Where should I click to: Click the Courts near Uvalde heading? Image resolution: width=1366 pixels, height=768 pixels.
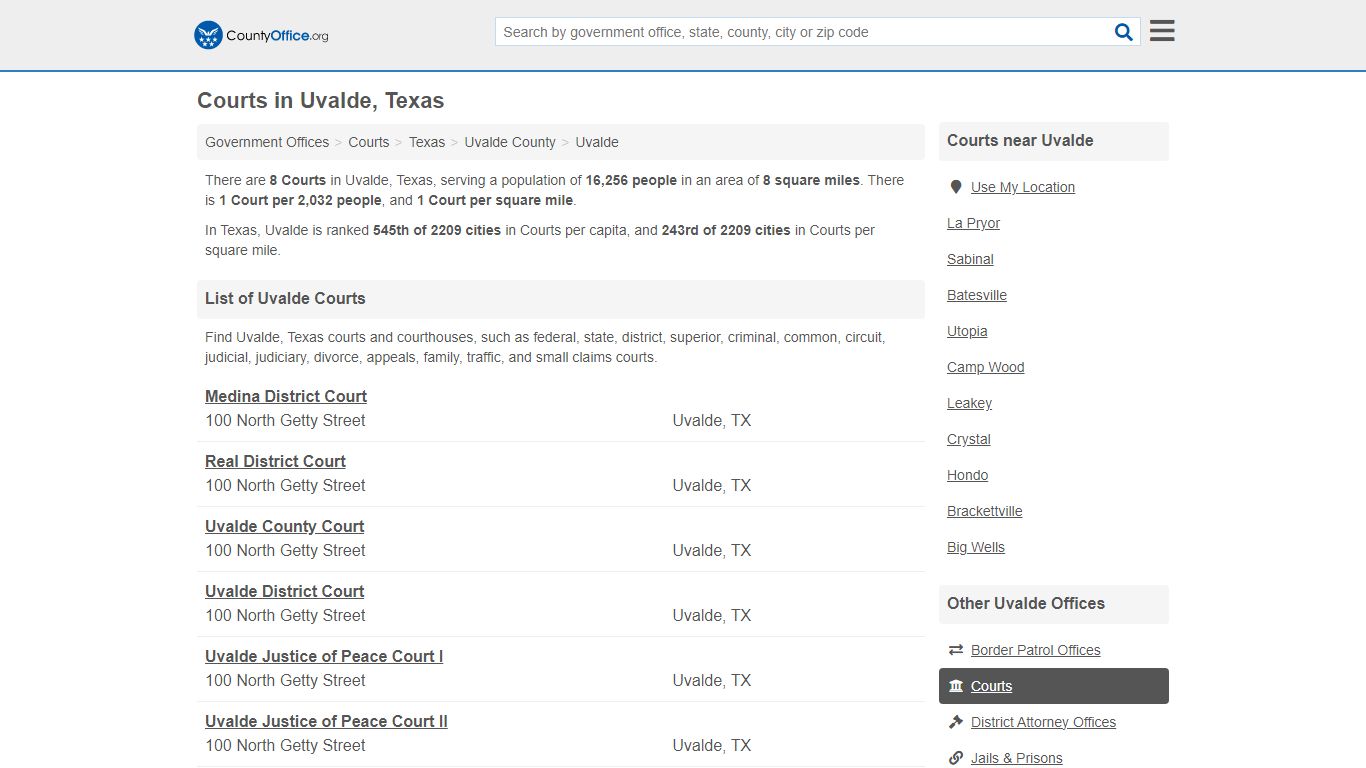coord(1020,140)
